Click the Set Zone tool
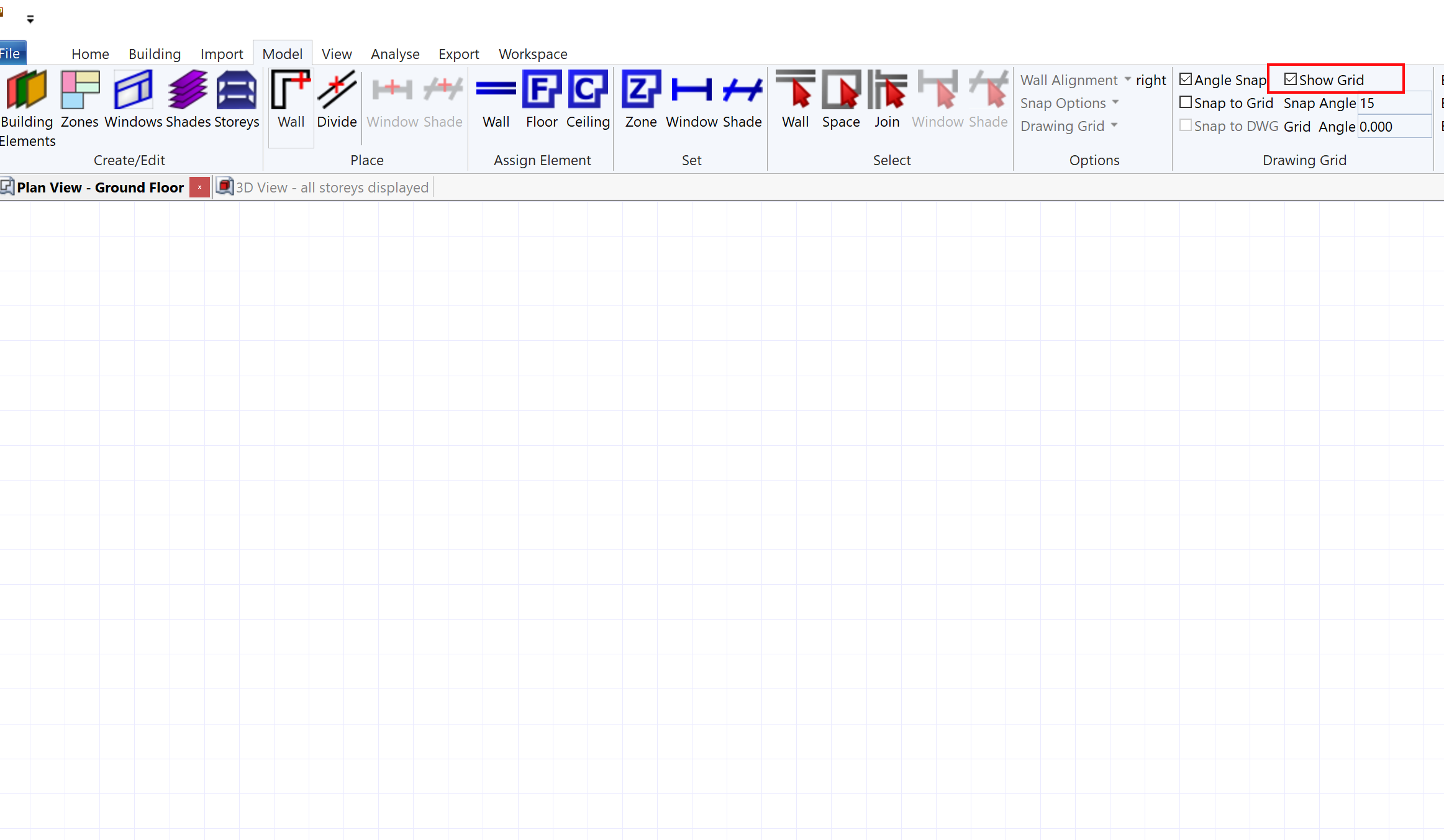Image resolution: width=1444 pixels, height=840 pixels. (641, 99)
